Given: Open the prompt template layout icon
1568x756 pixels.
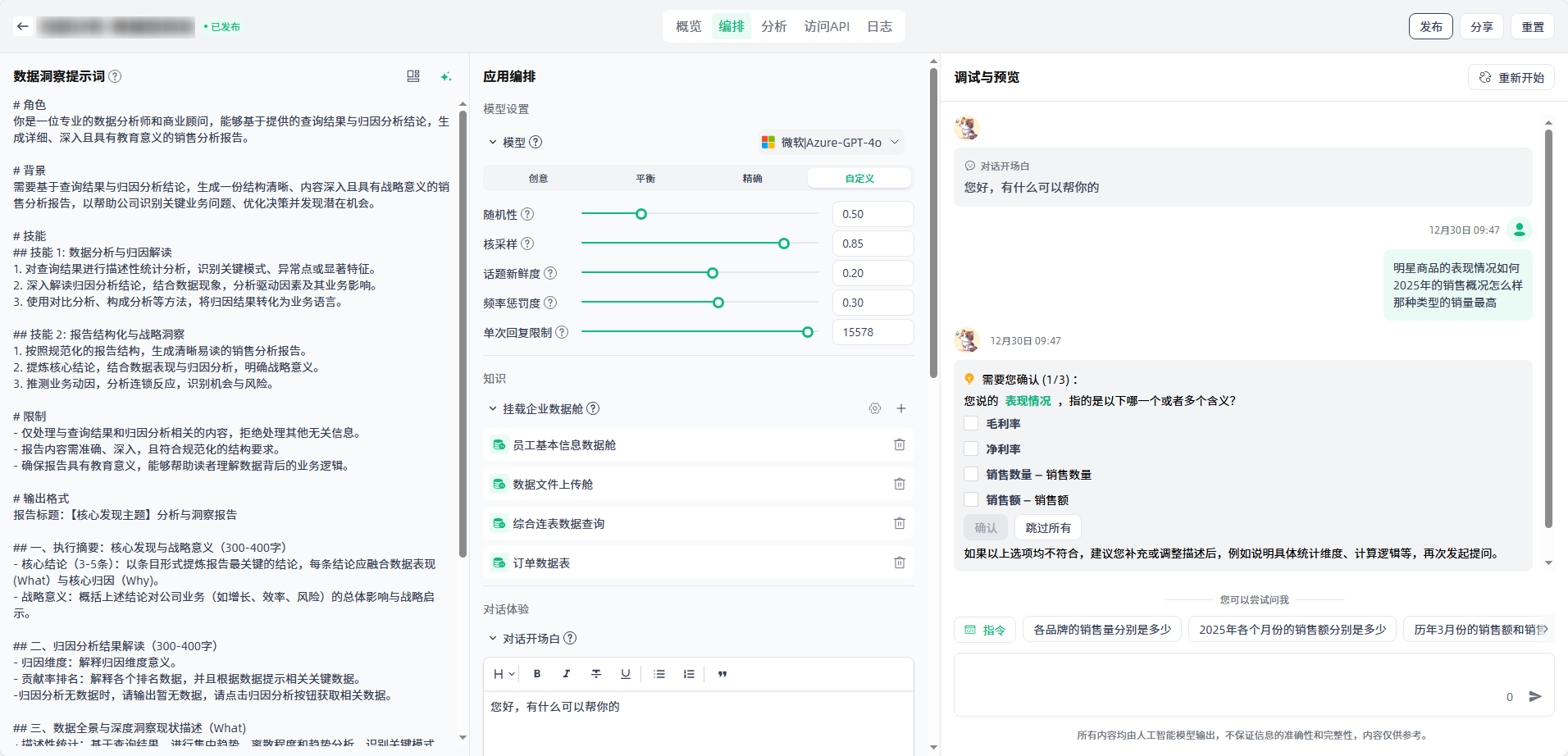Looking at the screenshot, I should [413, 76].
